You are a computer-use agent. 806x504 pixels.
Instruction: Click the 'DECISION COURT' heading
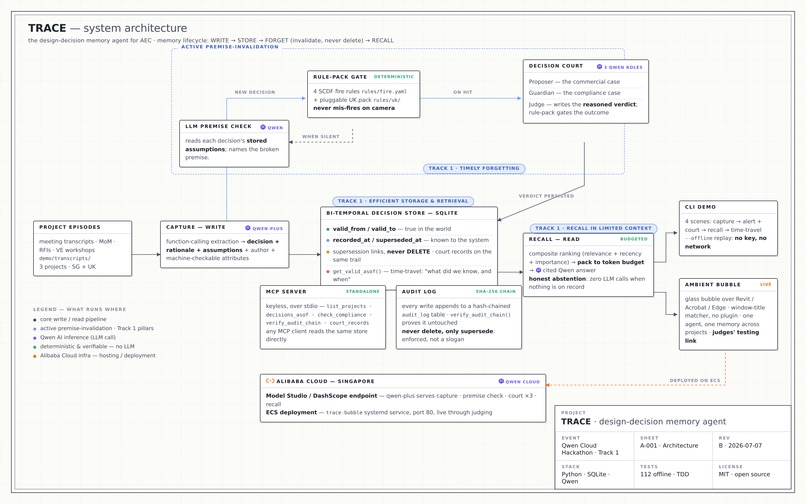[556, 66]
